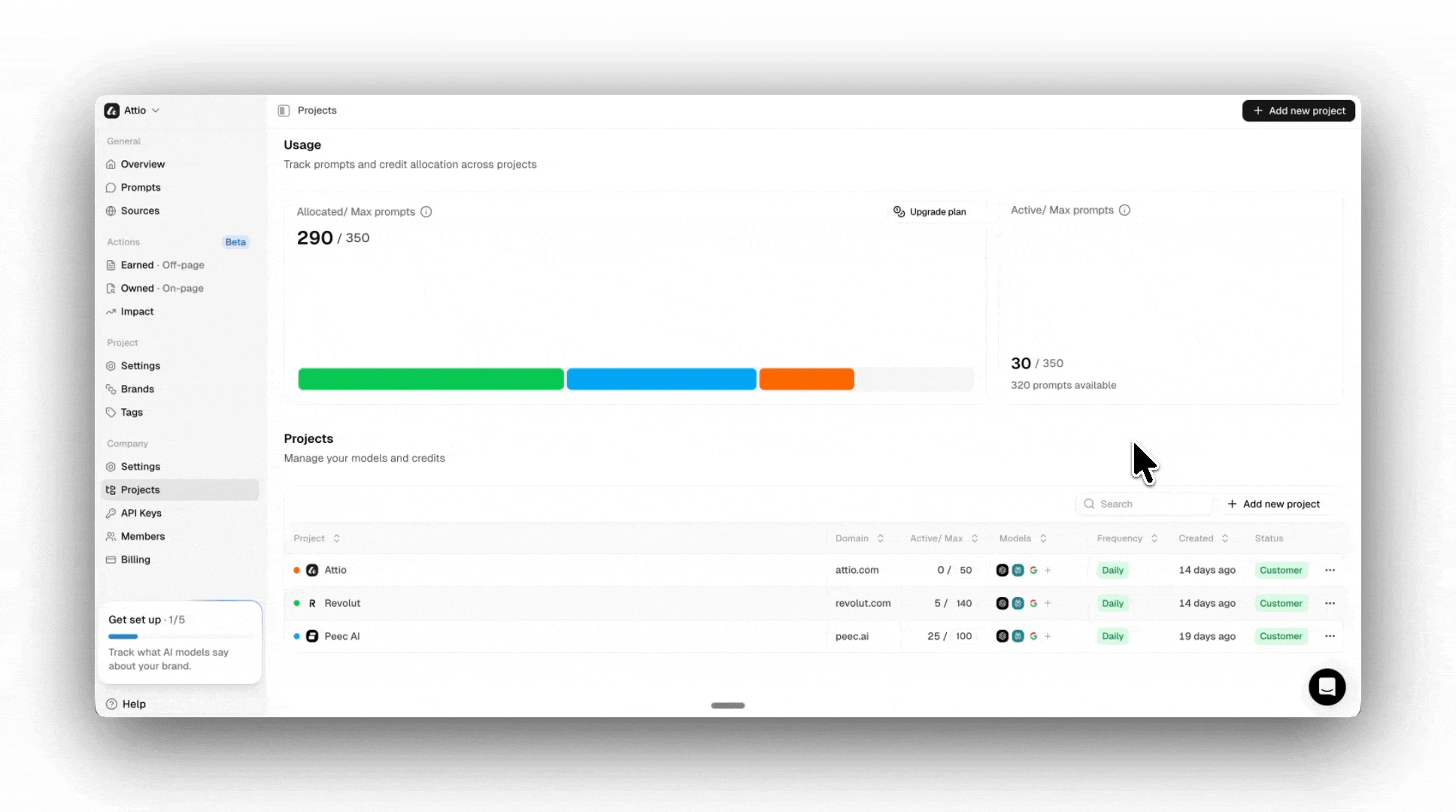
Task: Open Billing under Company
Action: [x=135, y=560]
